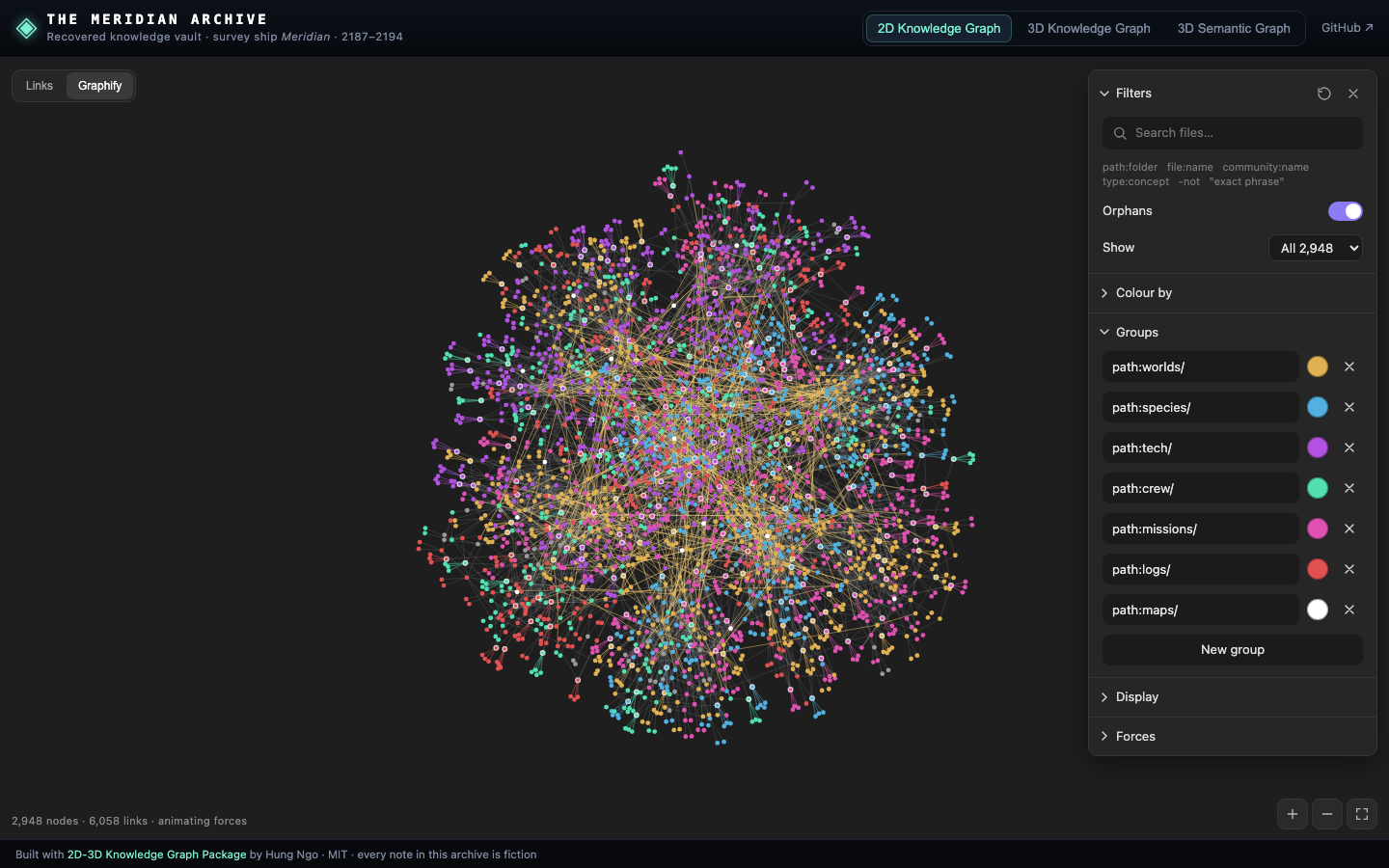Fit graph to screen with the expand icon

click(1362, 814)
